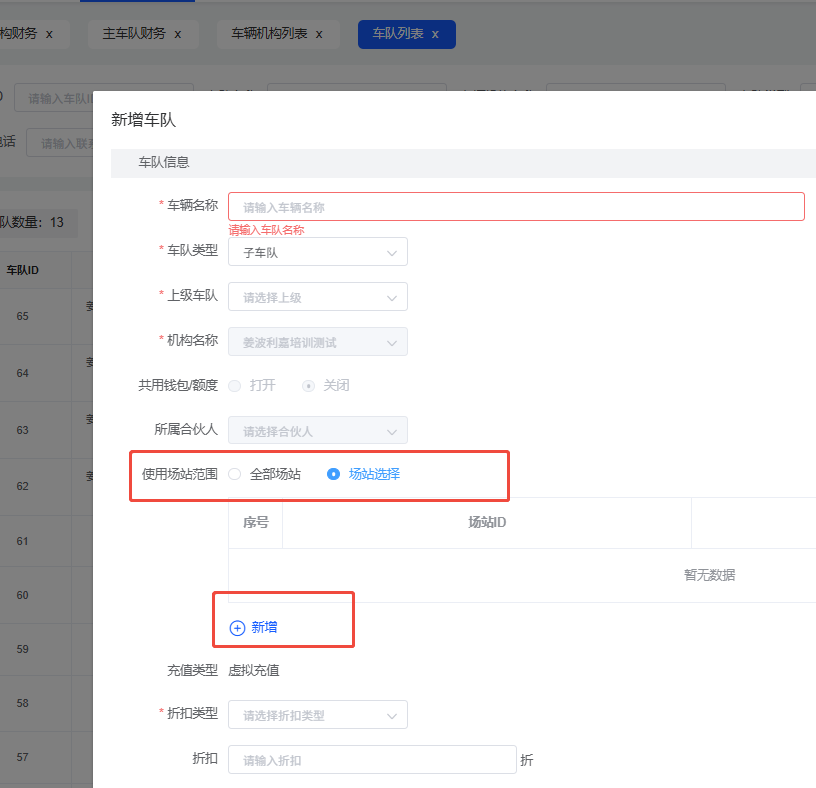This screenshot has width=816, height=788.
Task: Click the 虚拟充值 value text
Action: coord(254,670)
